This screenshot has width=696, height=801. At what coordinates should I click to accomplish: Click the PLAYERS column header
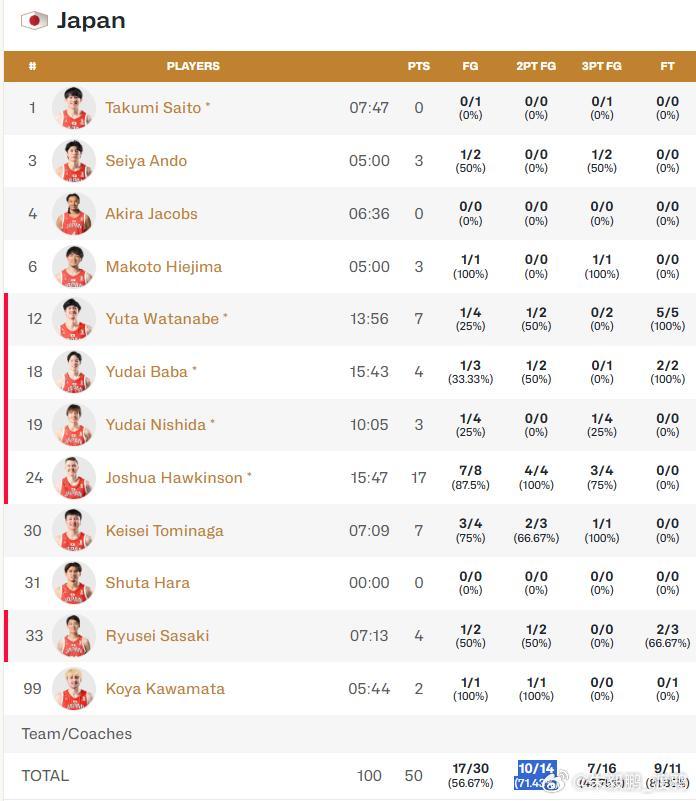(193, 66)
